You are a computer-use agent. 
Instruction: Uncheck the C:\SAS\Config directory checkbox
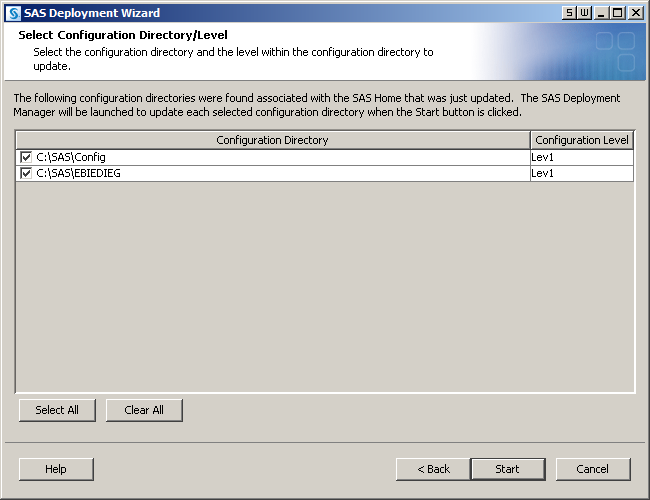pyautogui.click(x=26, y=157)
